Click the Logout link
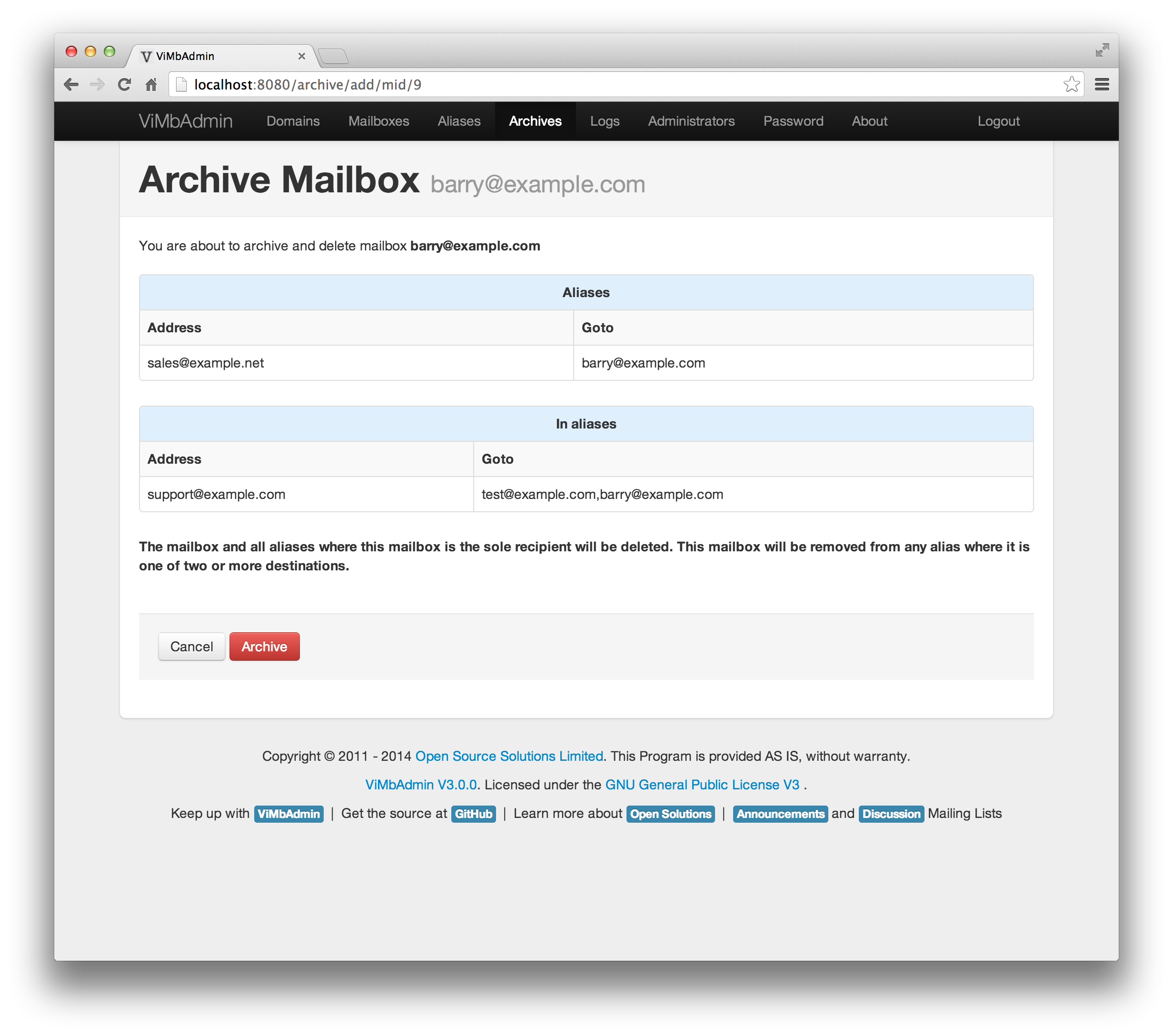1173x1036 pixels. tap(998, 121)
